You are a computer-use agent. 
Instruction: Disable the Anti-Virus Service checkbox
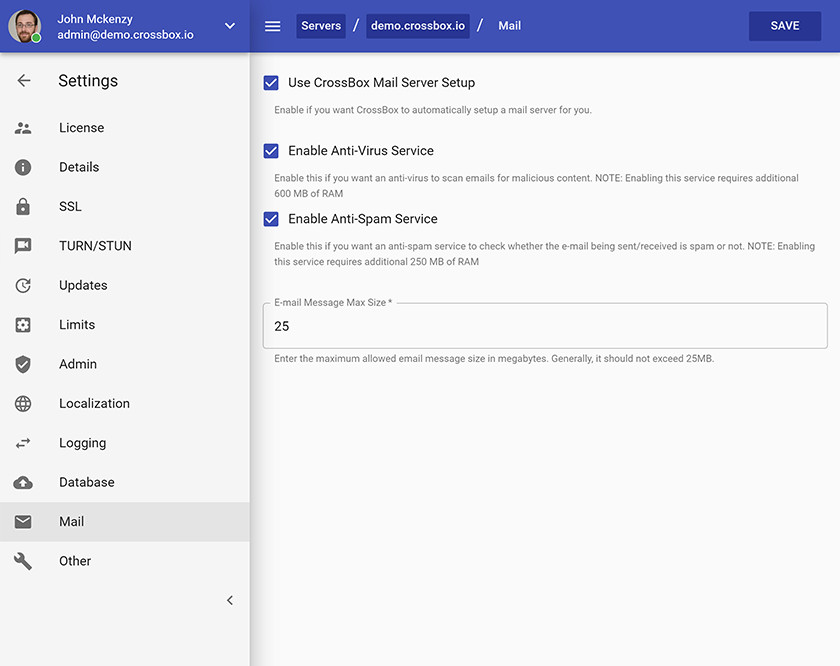(x=271, y=151)
